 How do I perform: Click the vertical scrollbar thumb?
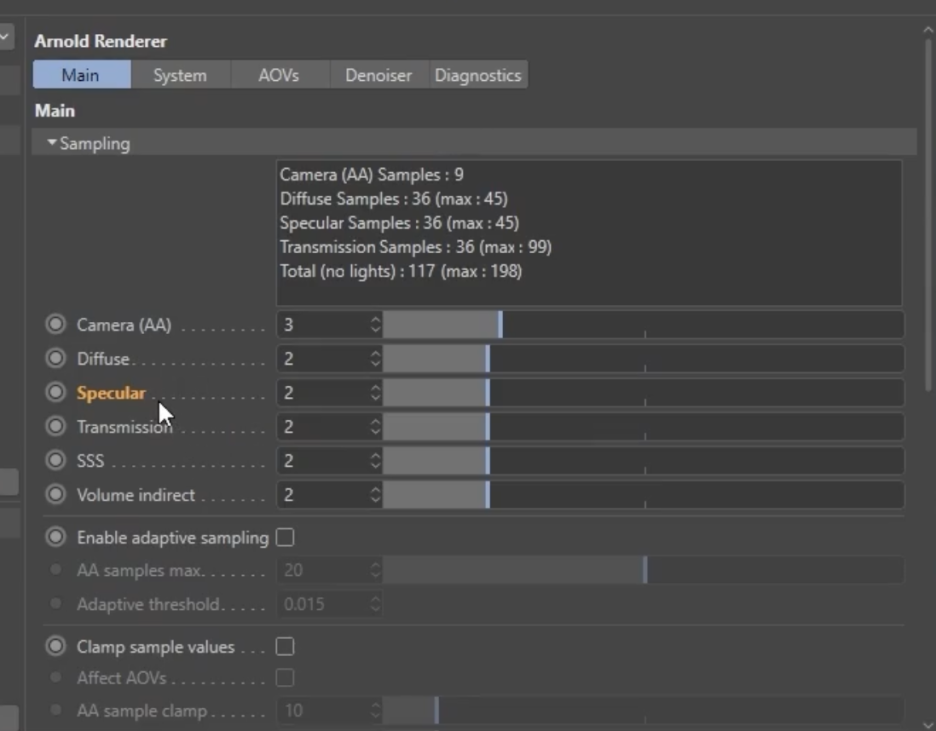[928, 215]
